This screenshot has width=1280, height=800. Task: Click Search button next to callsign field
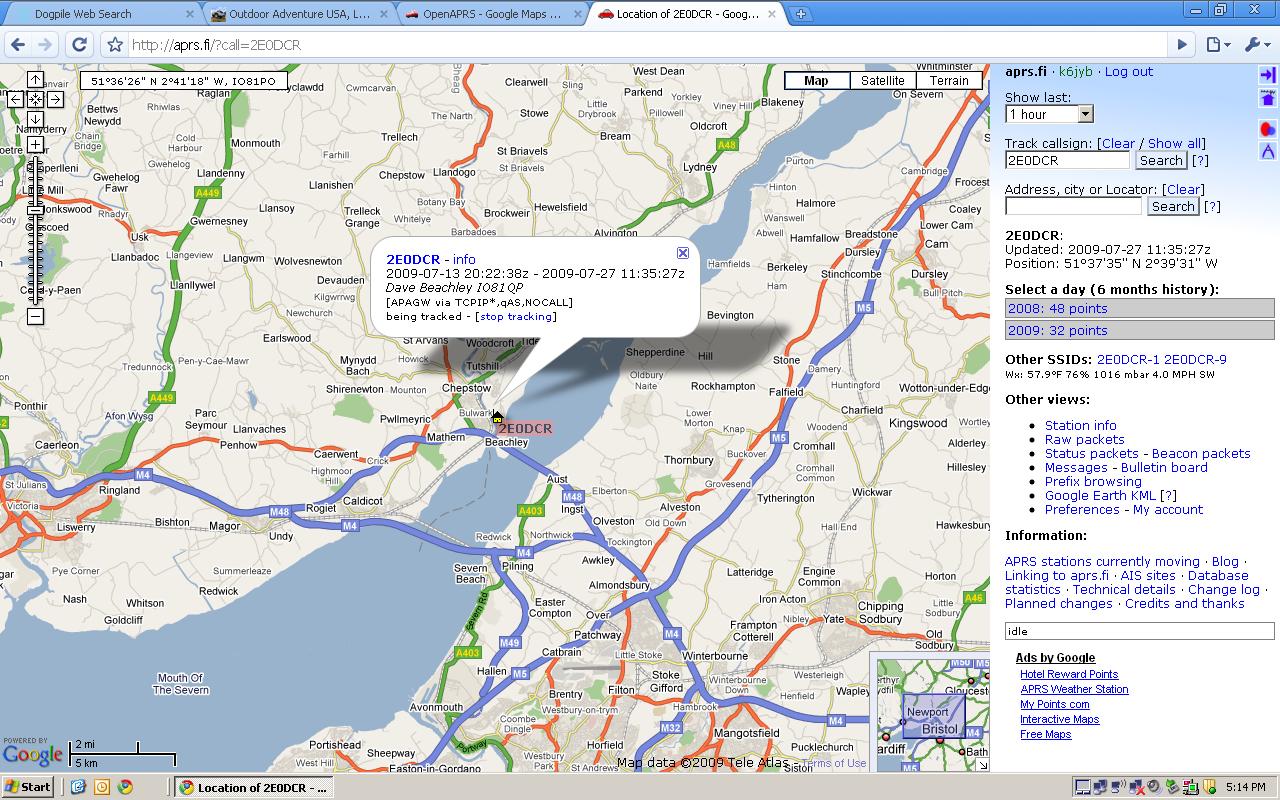pos(1160,160)
